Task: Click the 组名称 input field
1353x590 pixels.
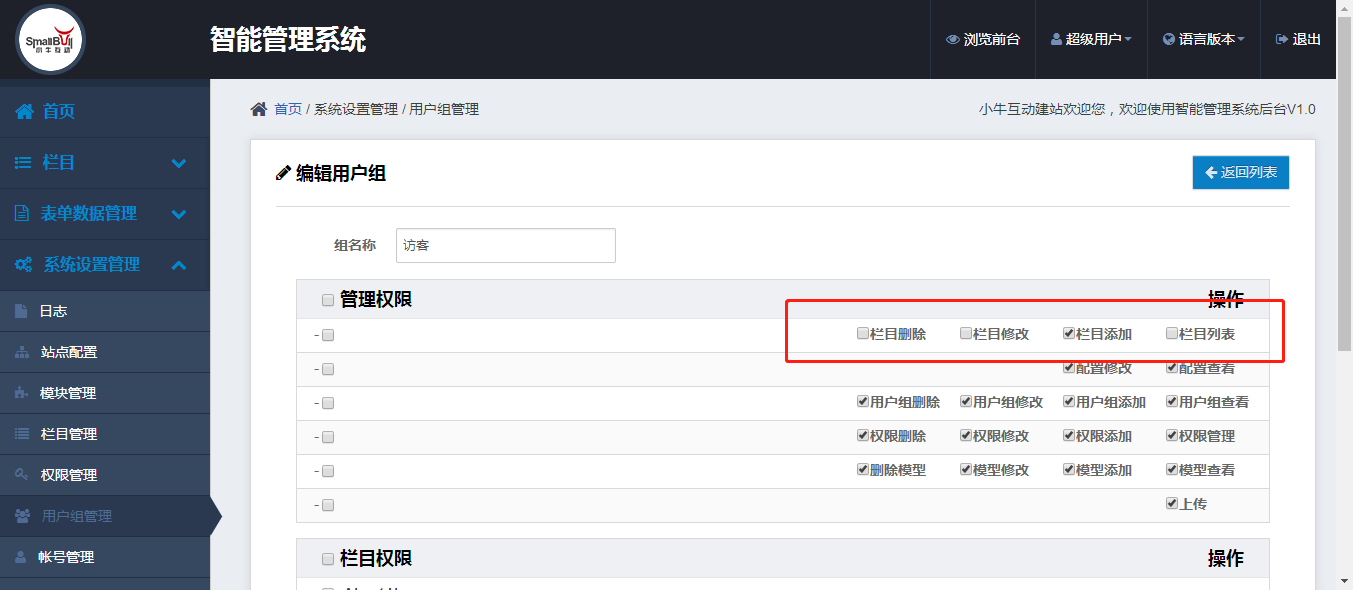Action: point(506,245)
